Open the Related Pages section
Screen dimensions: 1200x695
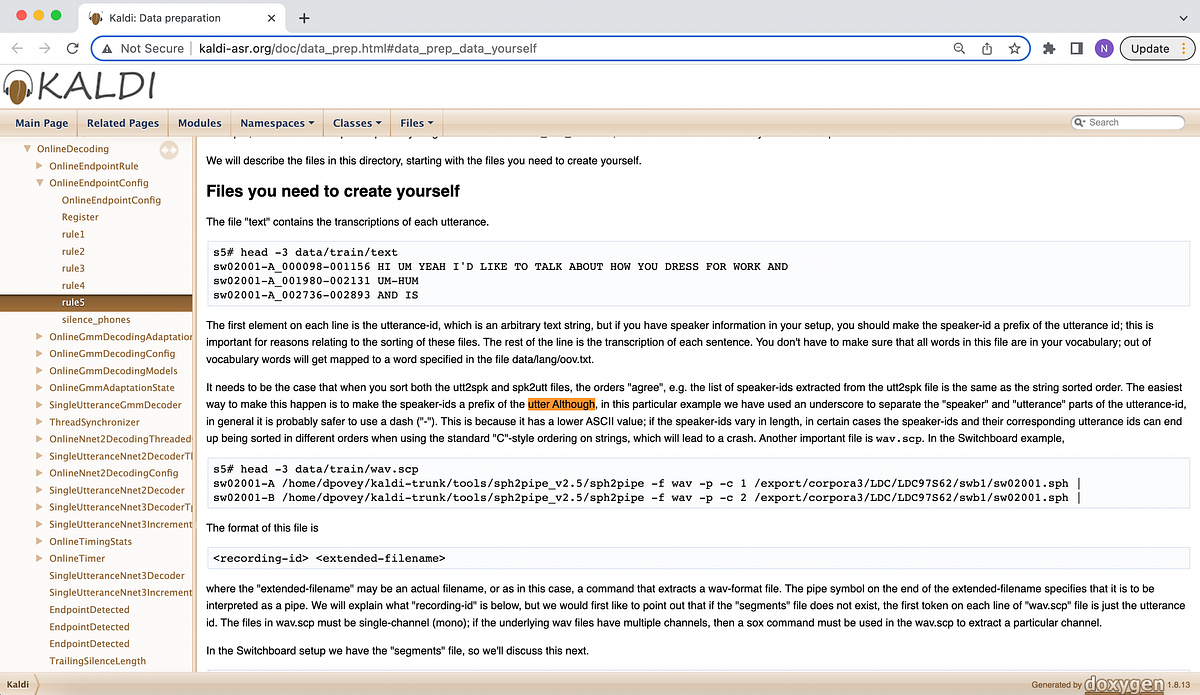coord(122,123)
